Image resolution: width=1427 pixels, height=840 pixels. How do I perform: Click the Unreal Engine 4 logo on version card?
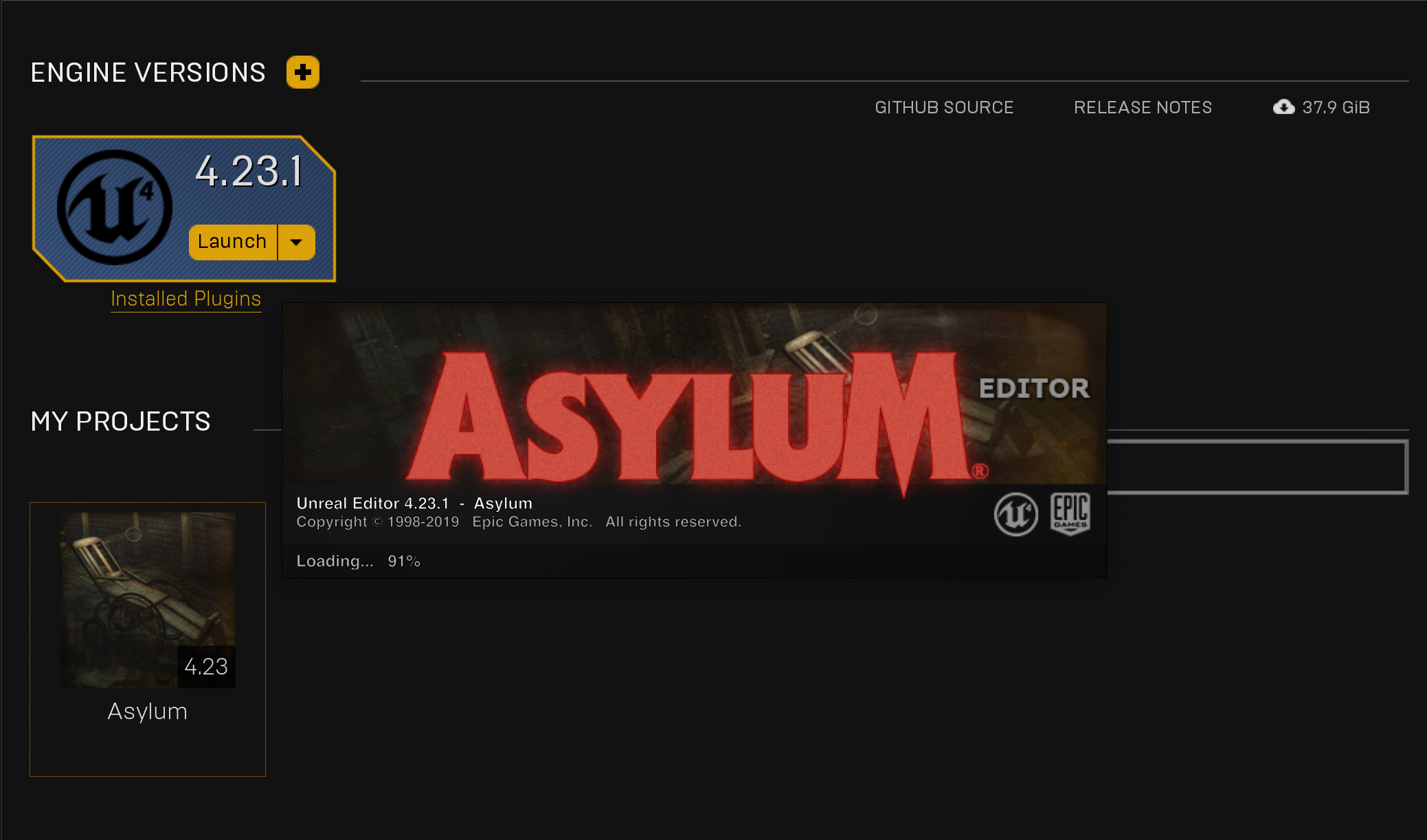pyautogui.click(x=115, y=207)
